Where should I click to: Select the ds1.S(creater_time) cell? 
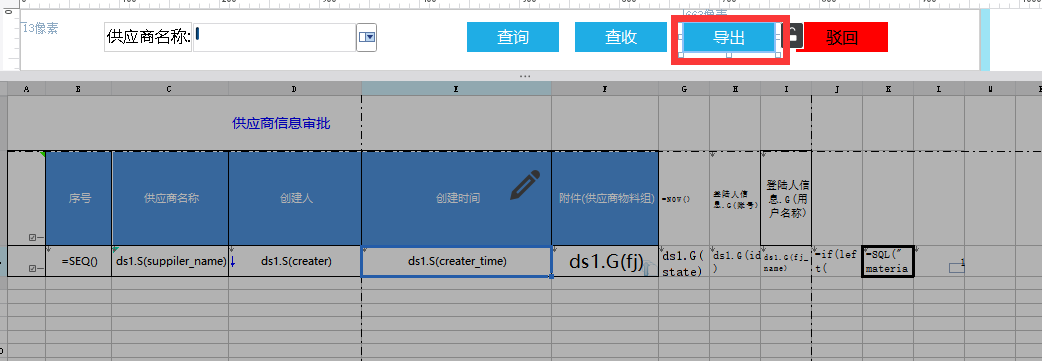click(457, 261)
